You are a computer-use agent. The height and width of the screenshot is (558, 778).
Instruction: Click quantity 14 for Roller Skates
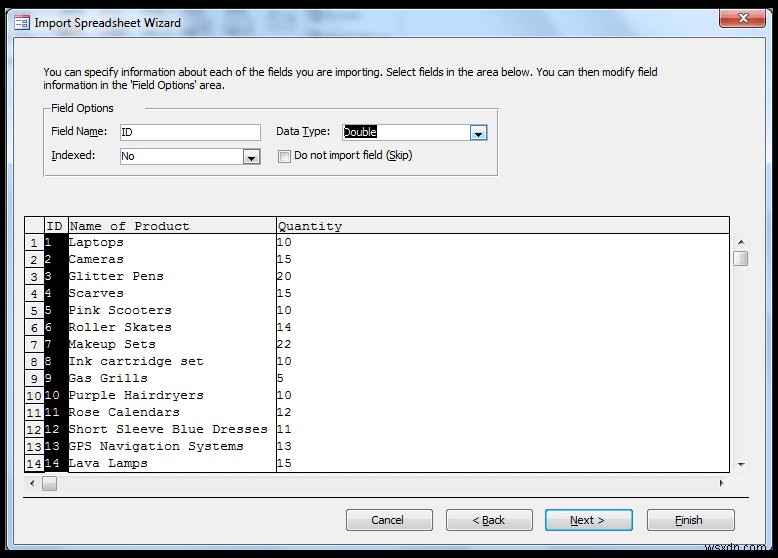coord(503,327)
